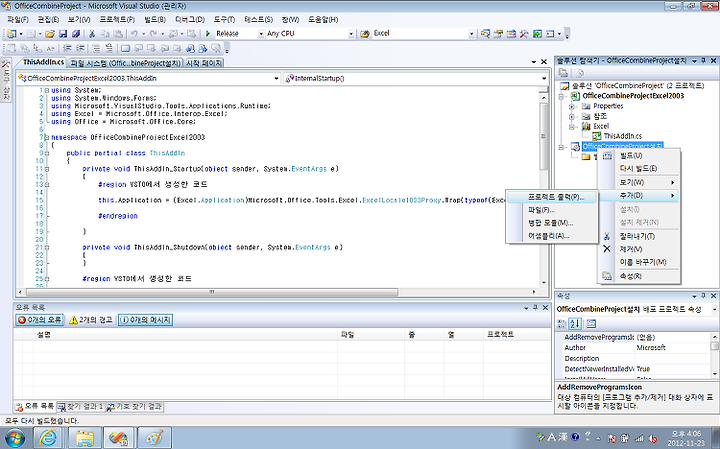Open the Release configuration dropdown
The image size is (720, 449).
[261, 34]
